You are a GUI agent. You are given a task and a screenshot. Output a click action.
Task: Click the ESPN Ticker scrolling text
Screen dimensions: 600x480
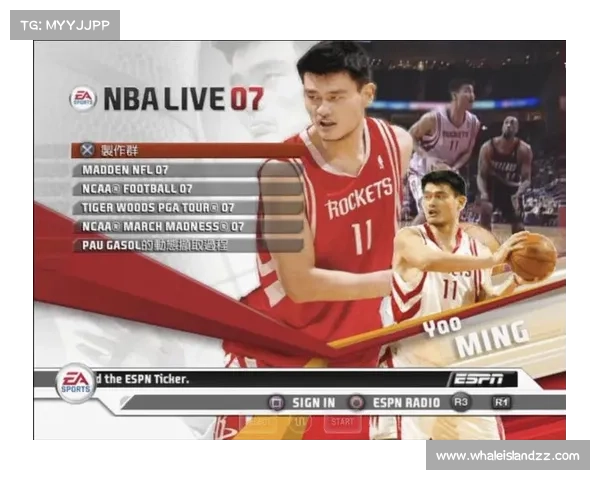point(142,379)
